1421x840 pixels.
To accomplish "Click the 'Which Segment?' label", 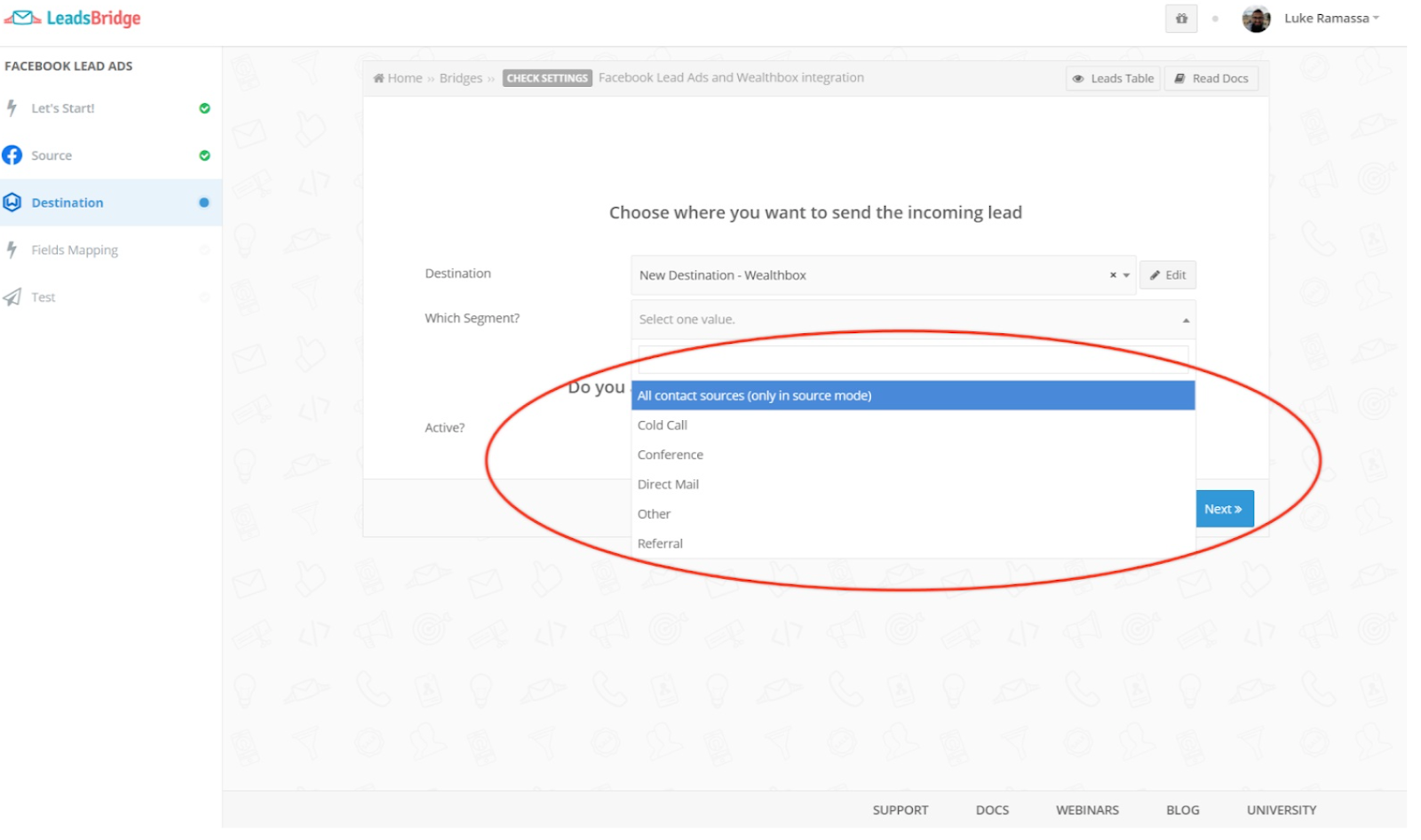I will [x=472, y=318].
